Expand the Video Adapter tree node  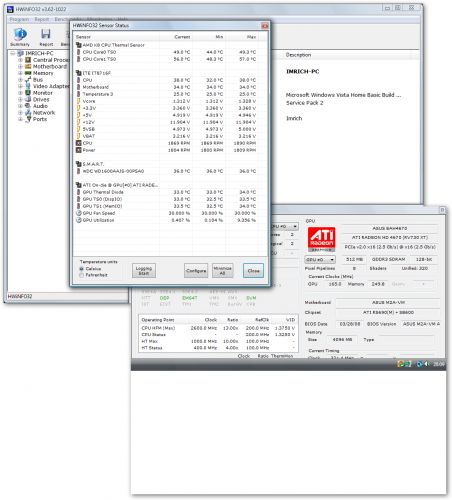[x=20, y=86]
